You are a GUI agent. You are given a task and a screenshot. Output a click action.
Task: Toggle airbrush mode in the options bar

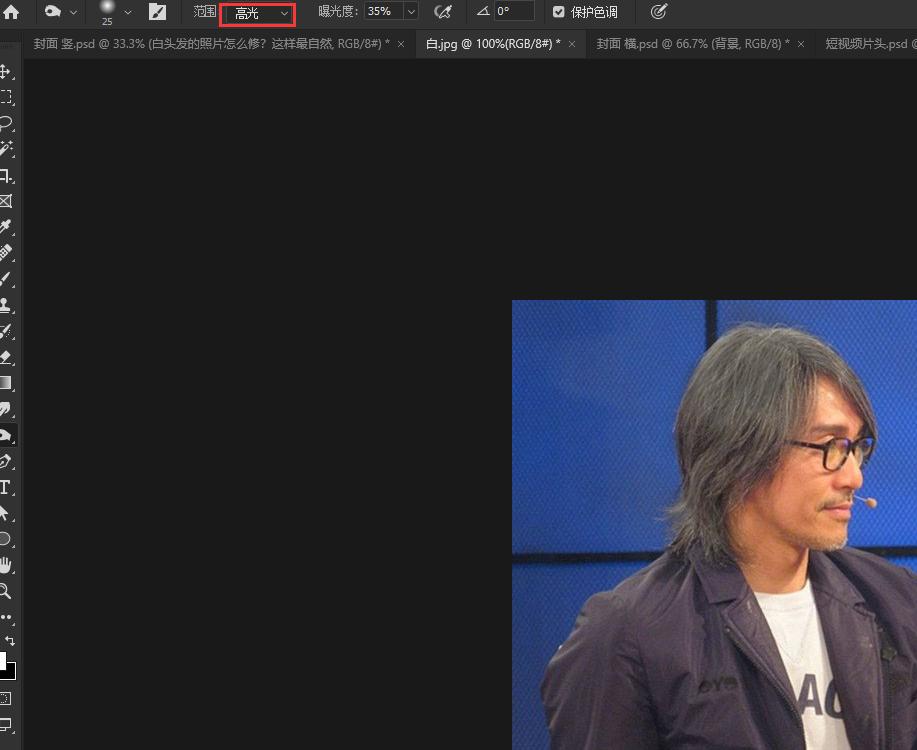point(444,11)
